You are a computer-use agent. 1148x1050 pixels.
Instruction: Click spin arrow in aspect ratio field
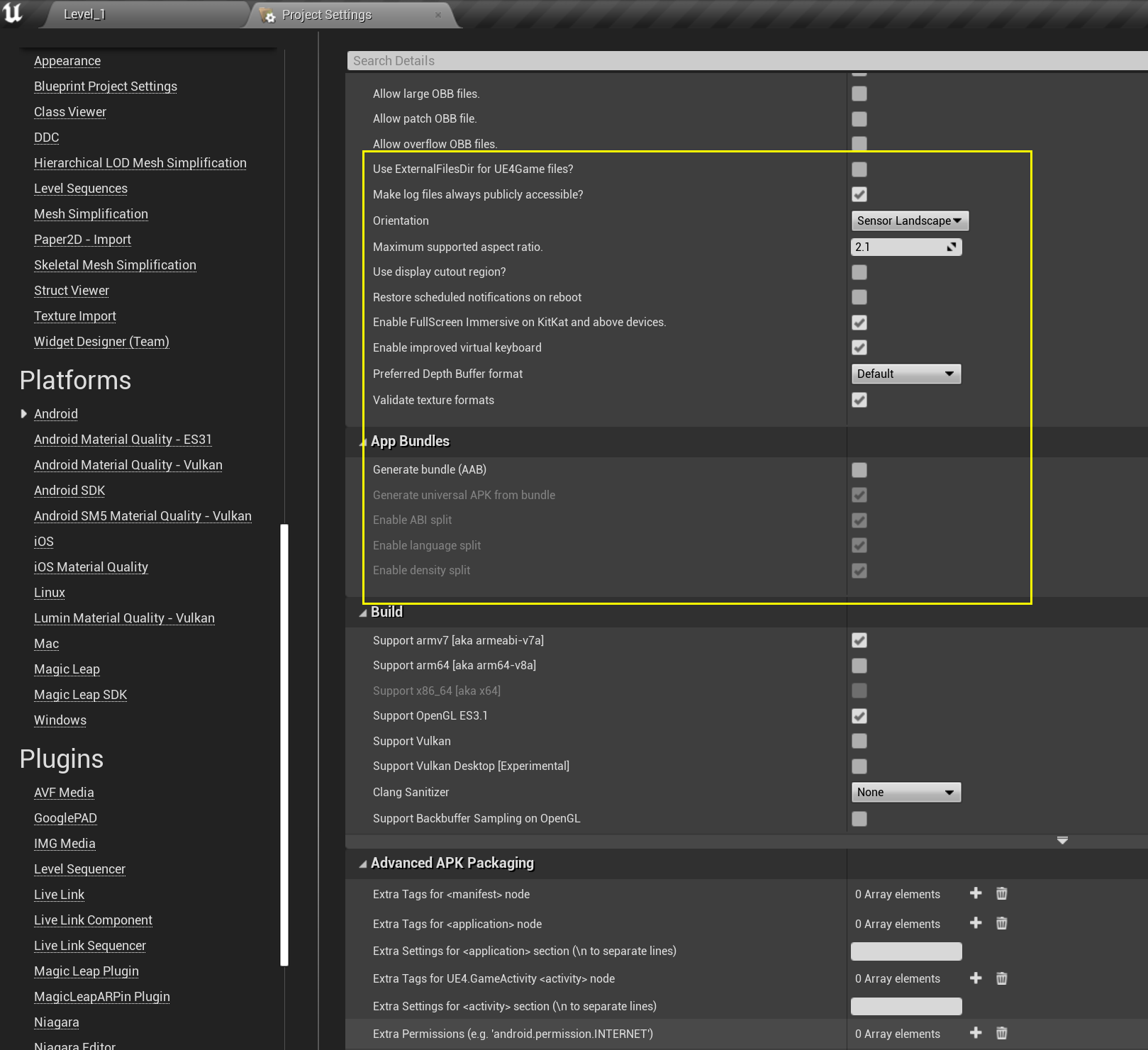tap(952, 247)
